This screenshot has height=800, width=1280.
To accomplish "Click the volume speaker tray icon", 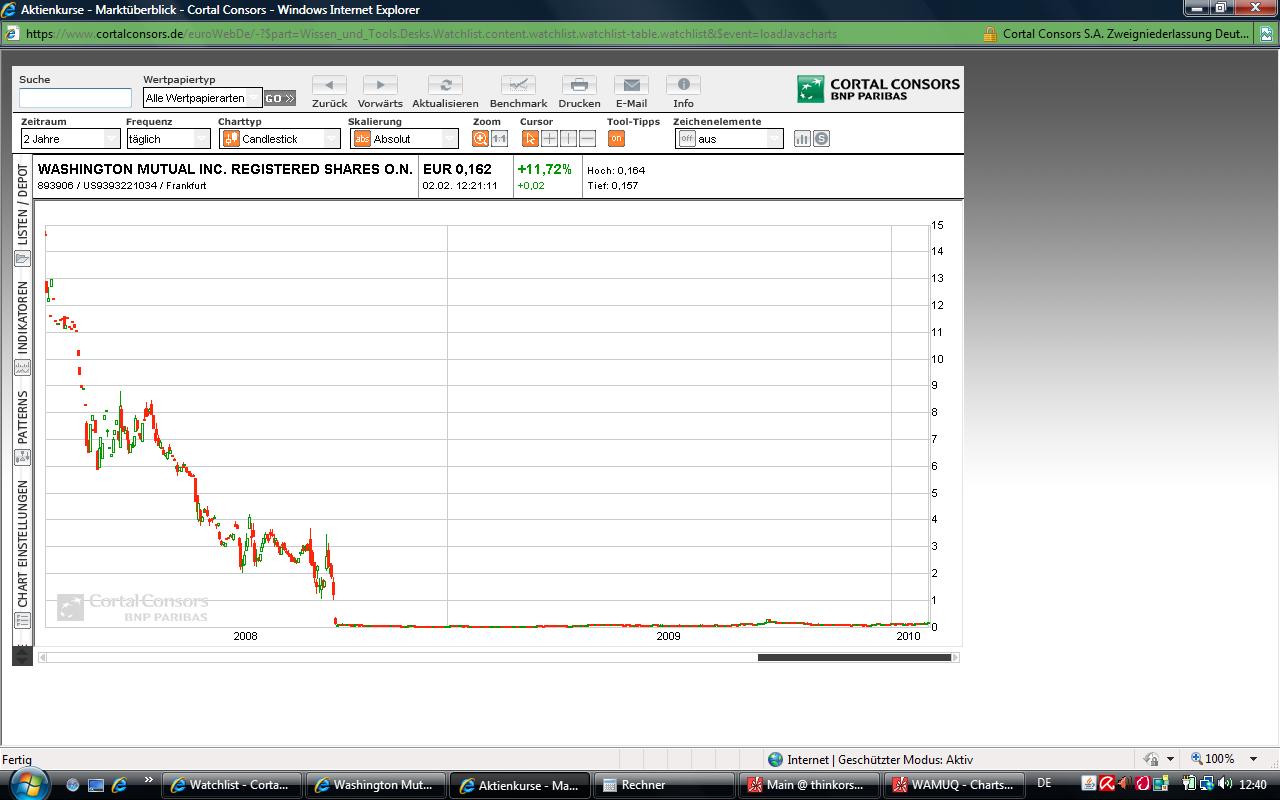I will click(x=1225, y=784).
